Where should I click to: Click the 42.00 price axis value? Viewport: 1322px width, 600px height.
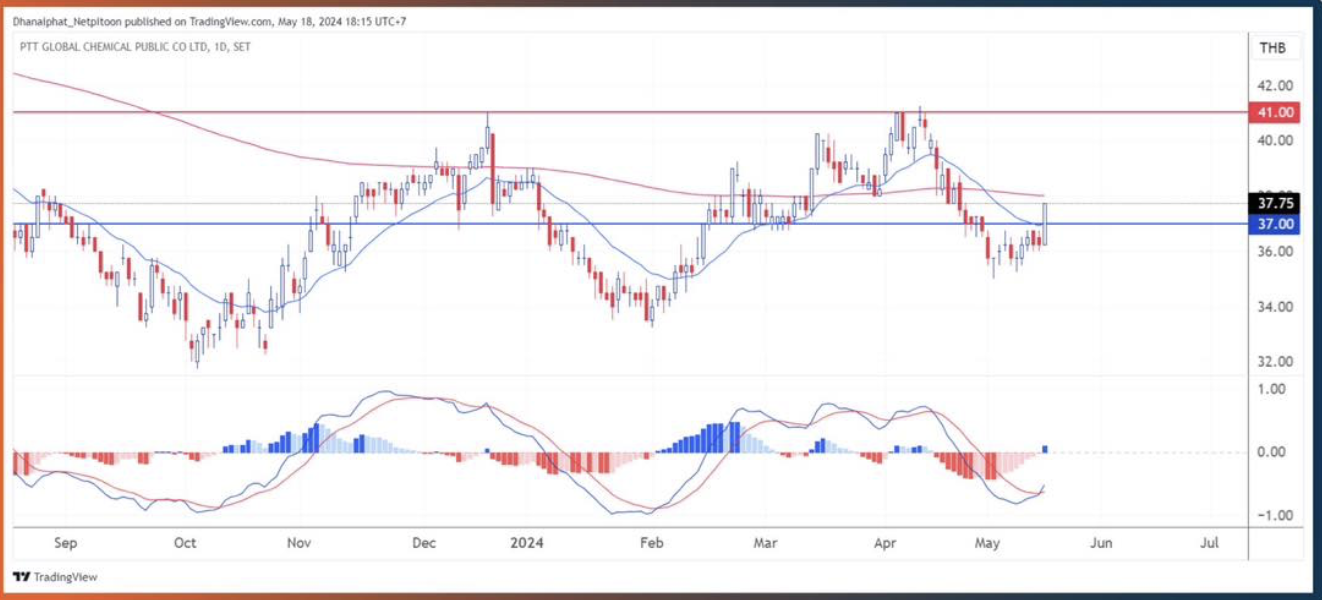pyautogui.click(x=1274, y=85)
